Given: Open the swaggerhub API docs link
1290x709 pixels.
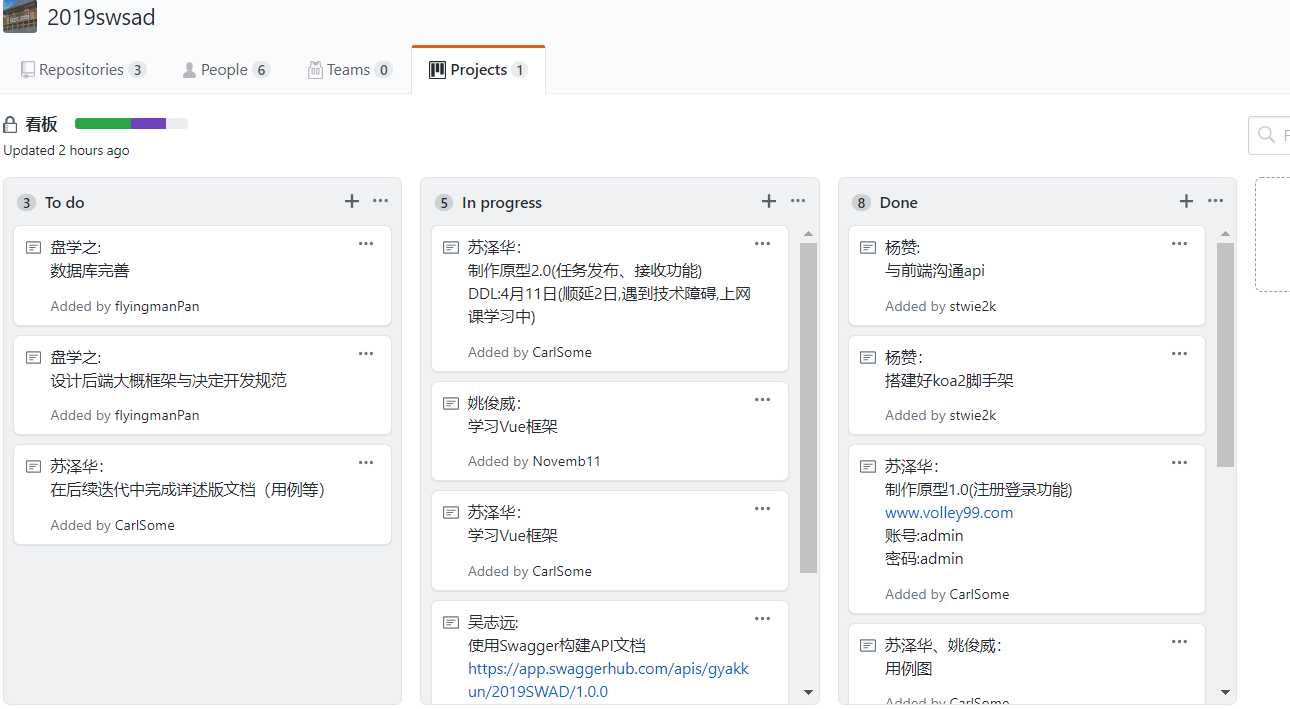Looking at the screenshot, I should pyautogui.click(x=608, y=680).
